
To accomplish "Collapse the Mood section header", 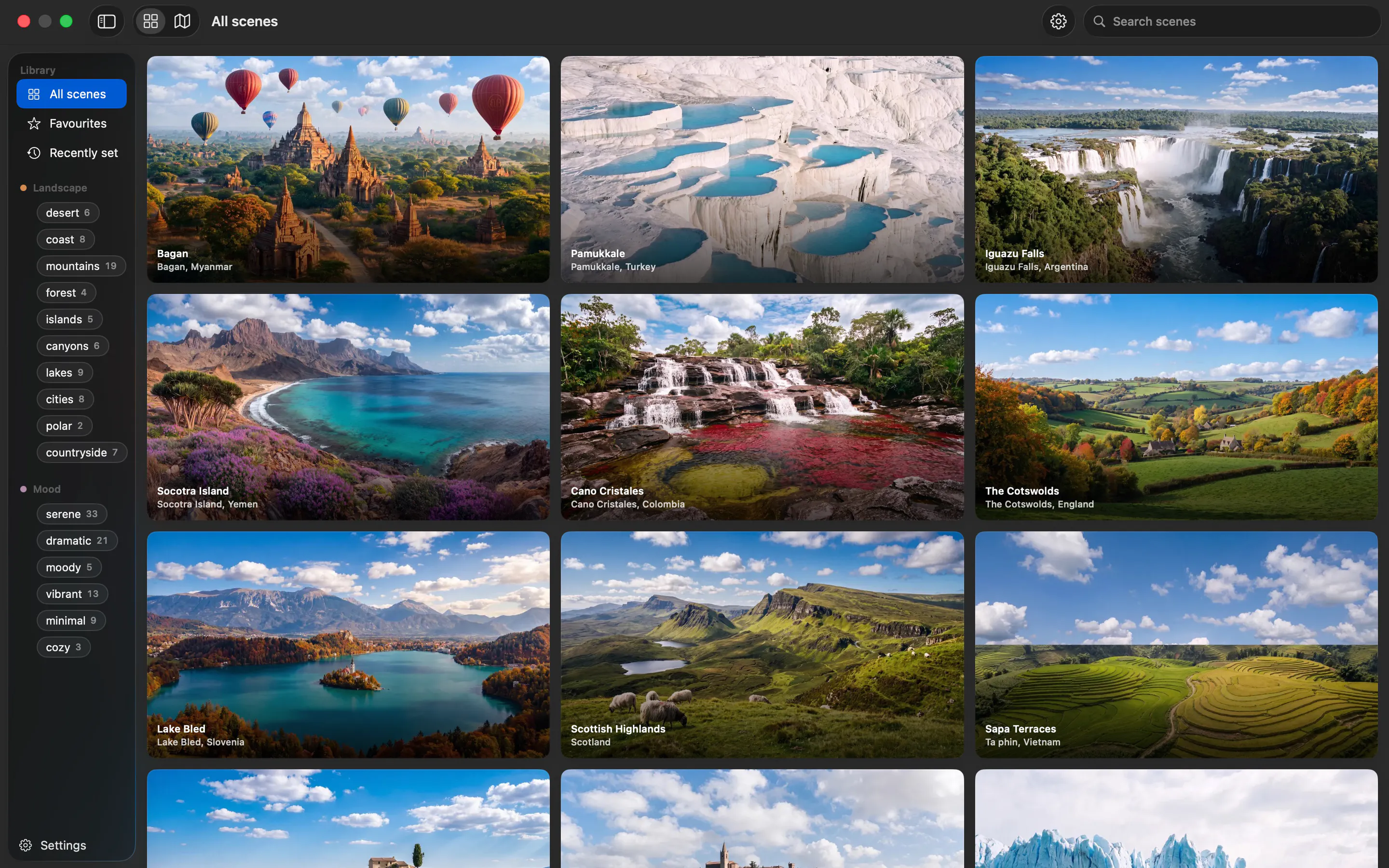I will (46, 489).
